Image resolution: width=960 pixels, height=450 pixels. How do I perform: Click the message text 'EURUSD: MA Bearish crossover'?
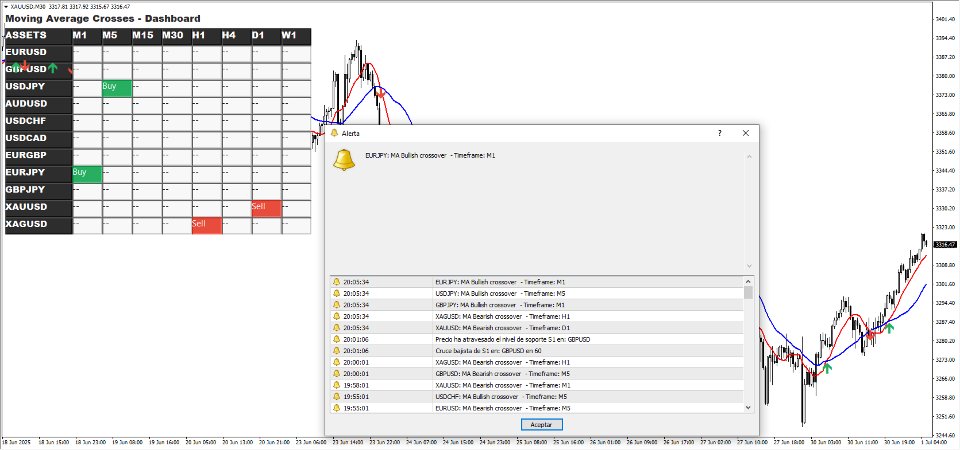(478, 408)
